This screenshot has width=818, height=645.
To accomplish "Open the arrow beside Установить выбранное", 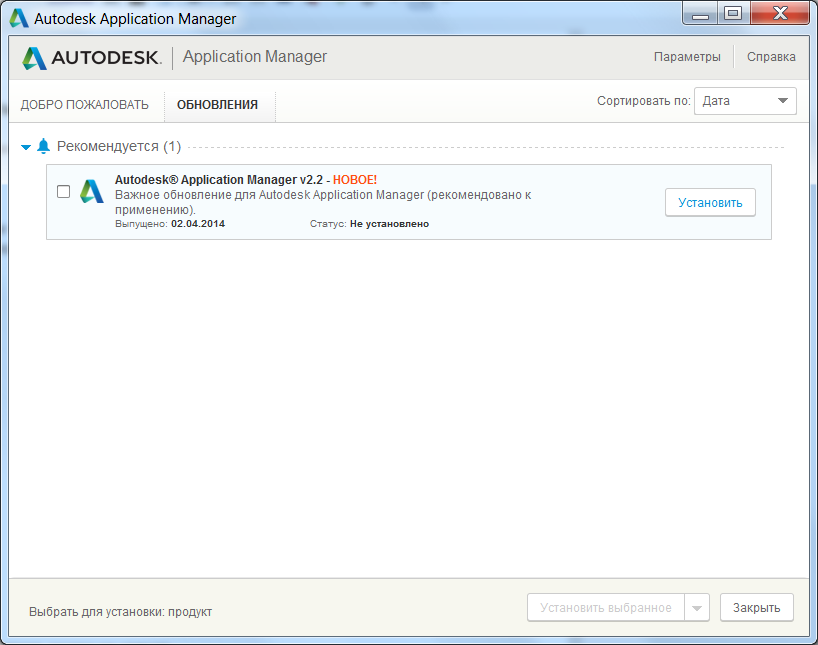I will coord(697,608).
